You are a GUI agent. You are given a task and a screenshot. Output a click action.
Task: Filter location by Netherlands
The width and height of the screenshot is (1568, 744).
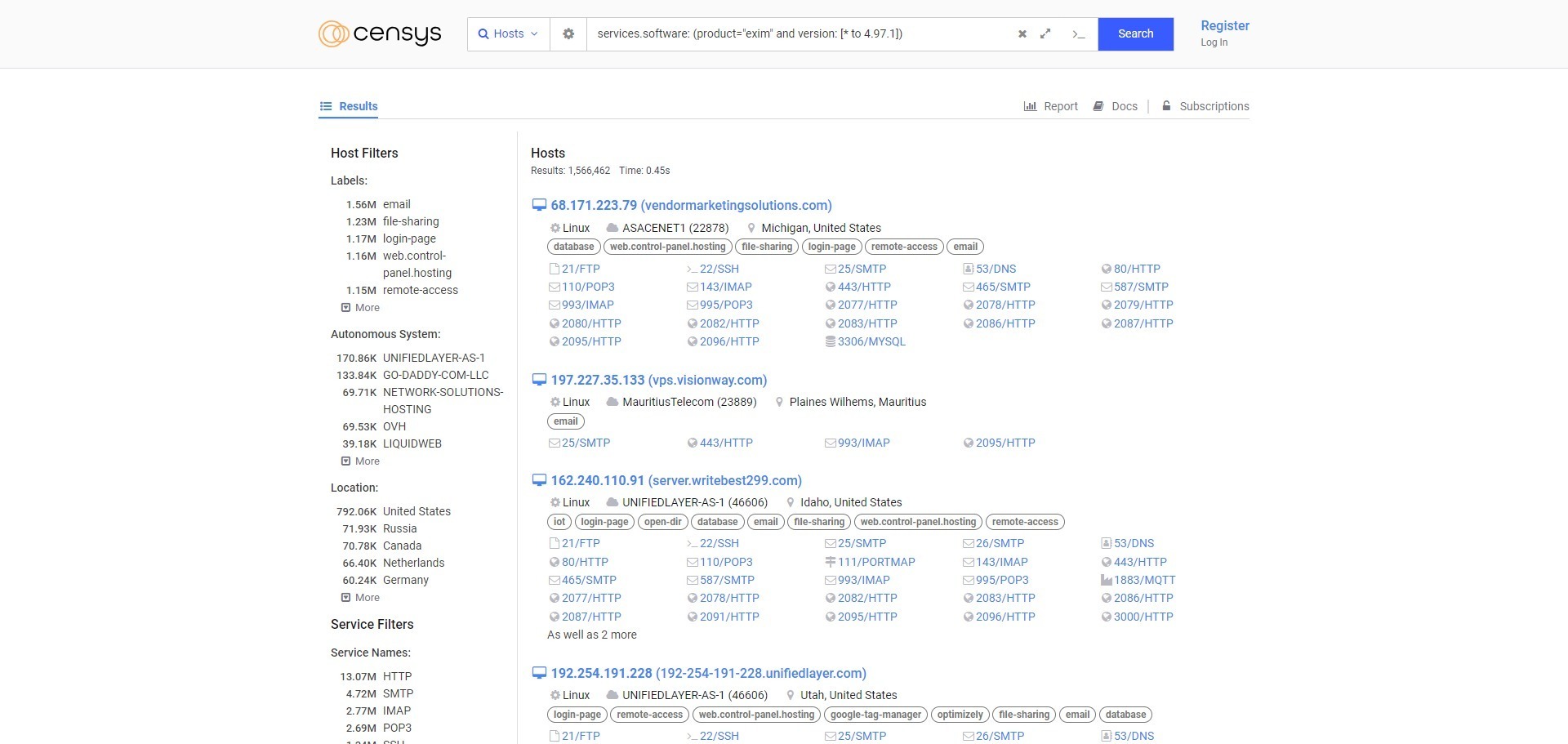click(x=413, y=563)
